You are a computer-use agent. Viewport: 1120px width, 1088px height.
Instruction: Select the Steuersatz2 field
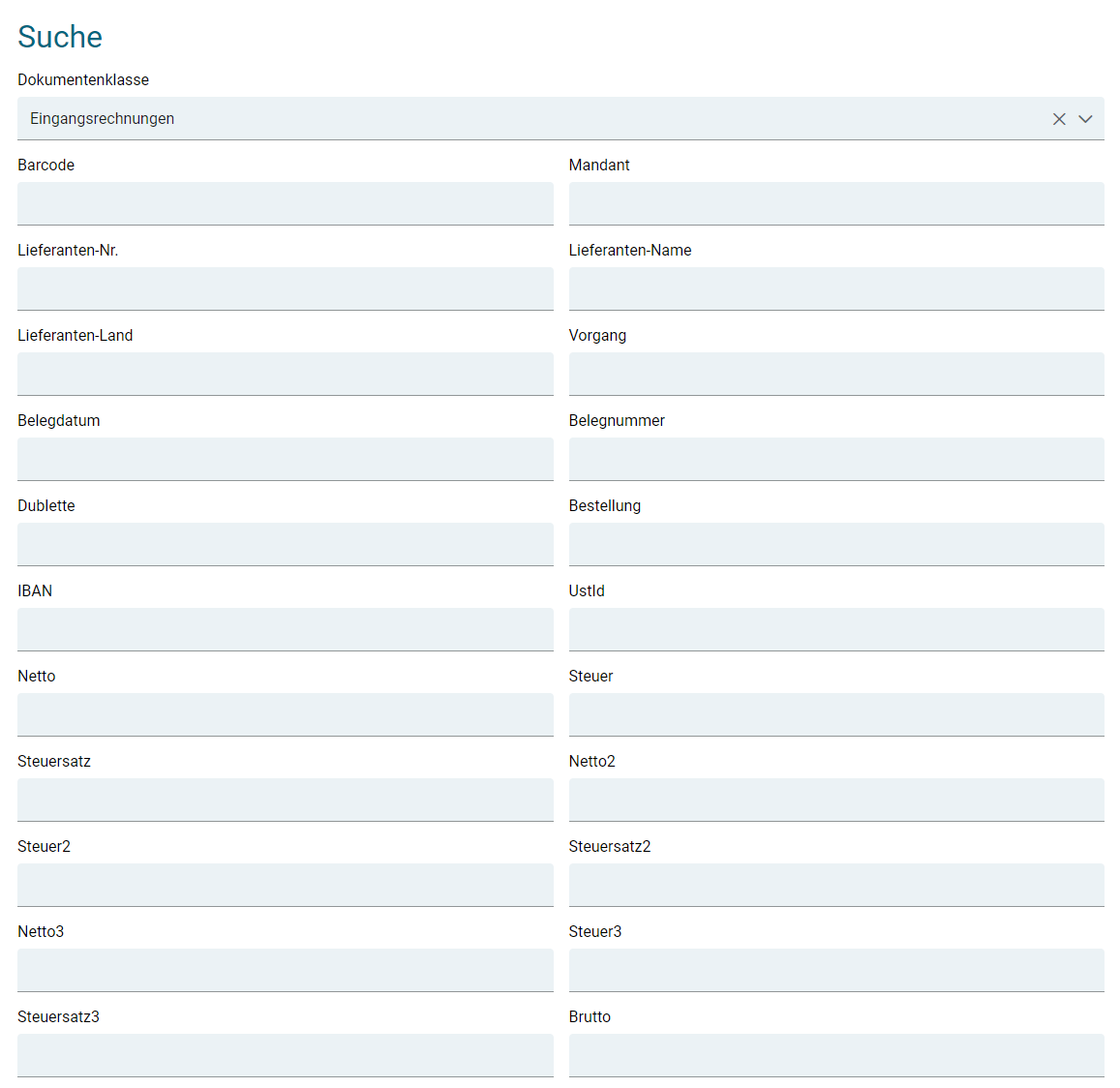tap(835, 885)
